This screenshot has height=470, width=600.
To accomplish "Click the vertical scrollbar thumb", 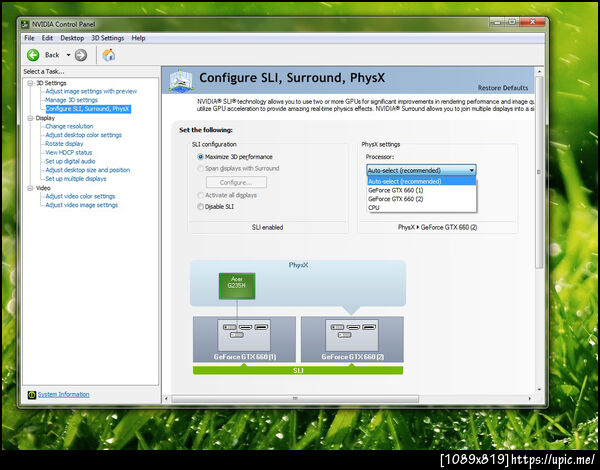I will 539,172.
